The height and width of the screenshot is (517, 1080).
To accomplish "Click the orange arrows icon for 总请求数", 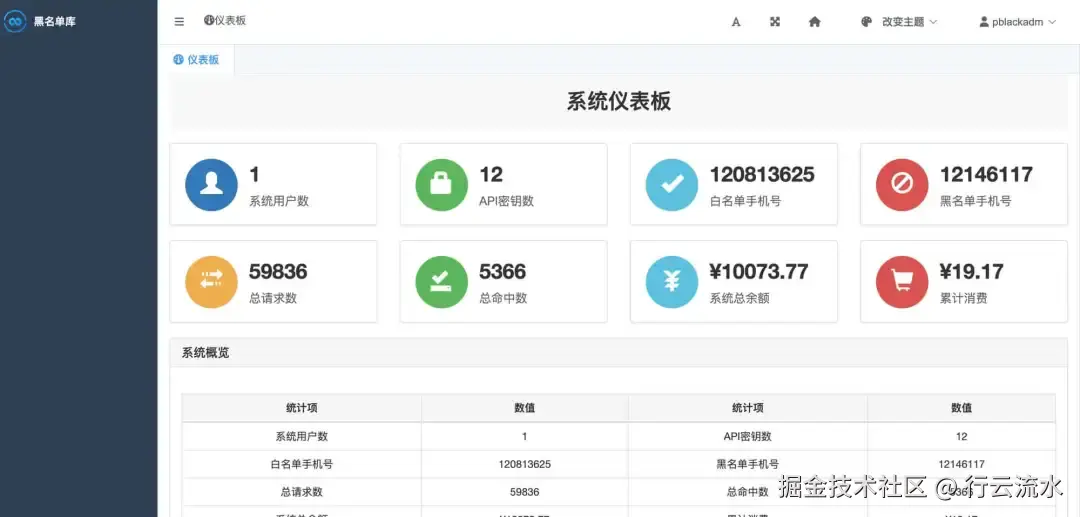I will click(211, 282).
